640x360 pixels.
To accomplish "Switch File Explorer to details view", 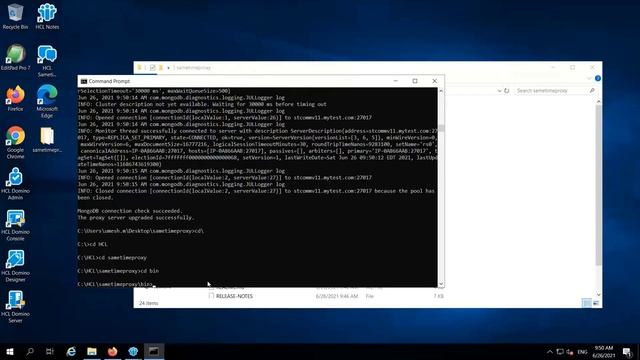I will (x=587, y=303).
